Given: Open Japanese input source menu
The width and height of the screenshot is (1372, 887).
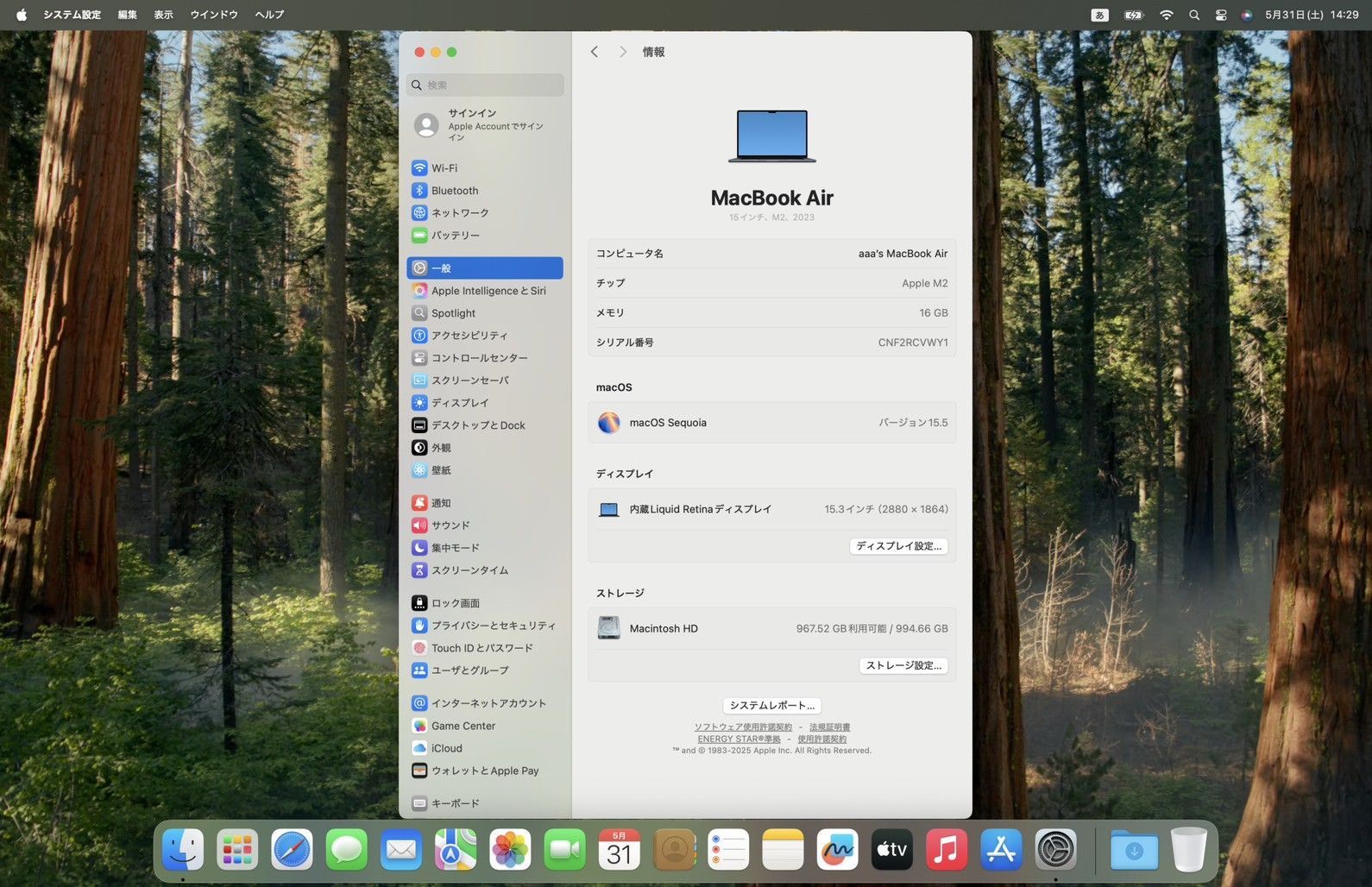Looking at the screenshot, I should point(1099,15).
